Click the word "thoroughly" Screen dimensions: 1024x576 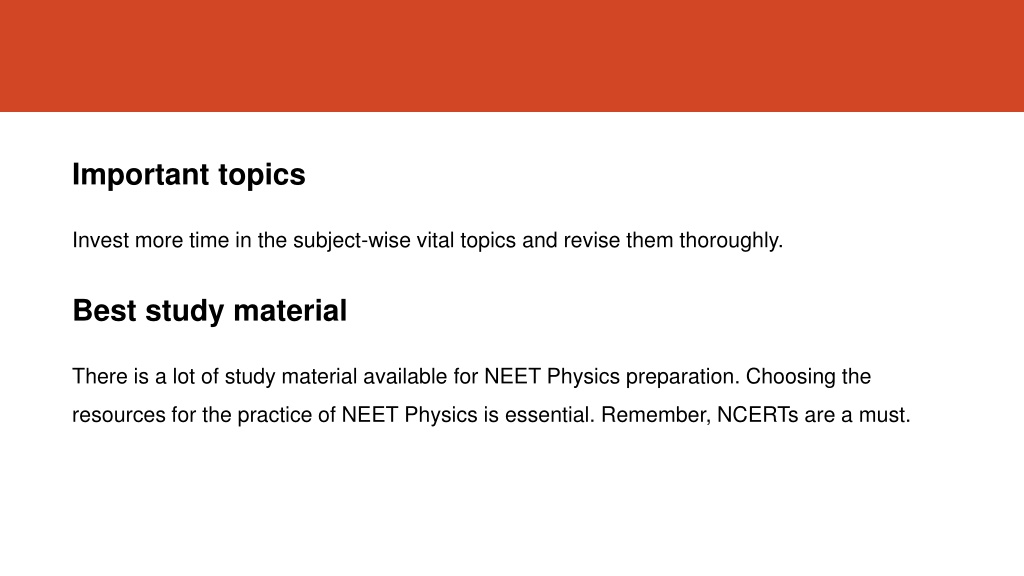[x=731, y=241]
